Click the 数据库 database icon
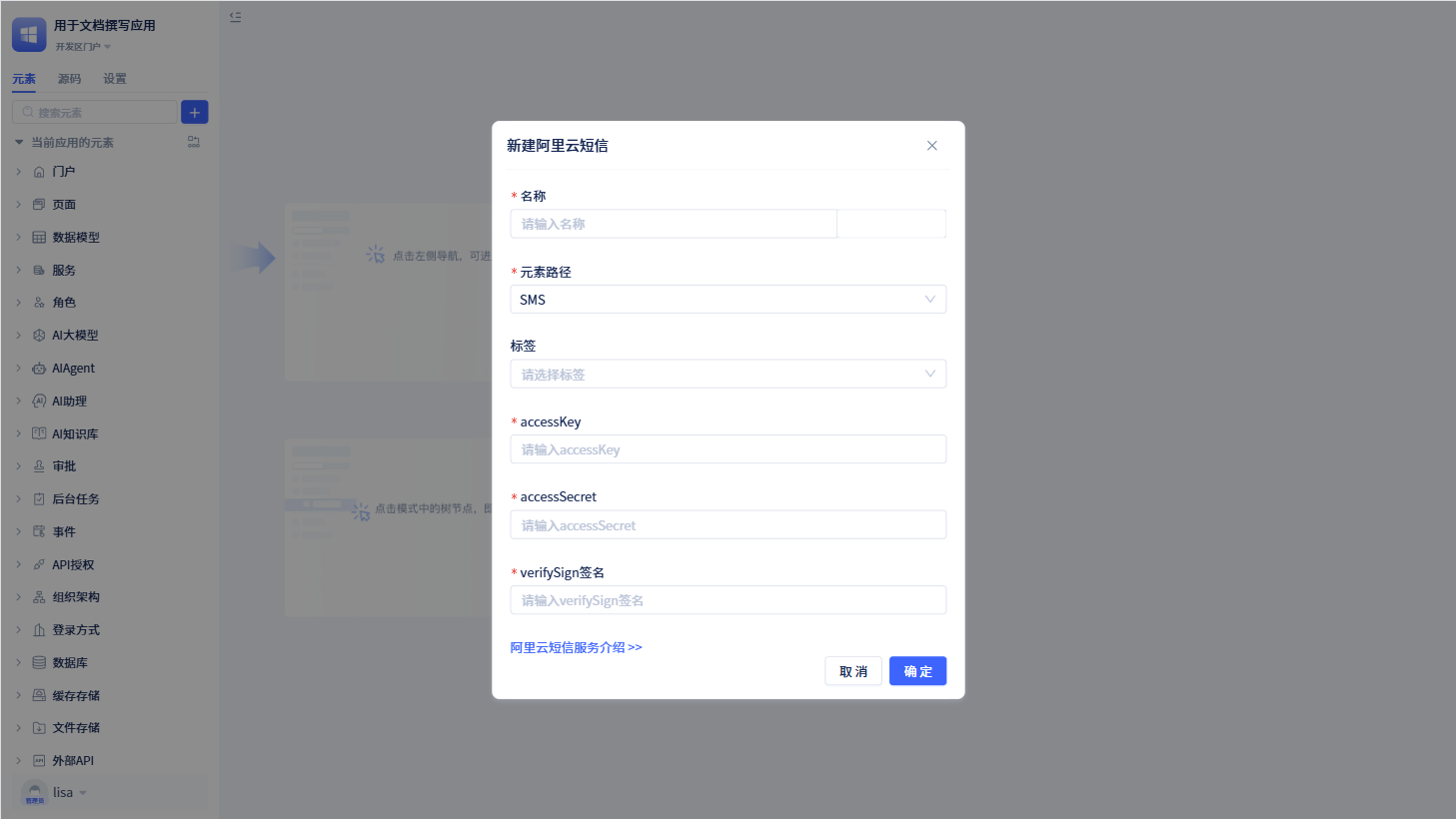 39,663
